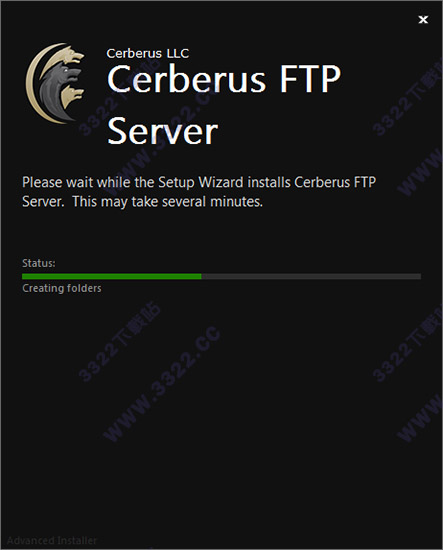The height and width of the screenshot is (550, 443).
Task: Click the Advanced Installer footer text
Action: [x=52, y=541]
